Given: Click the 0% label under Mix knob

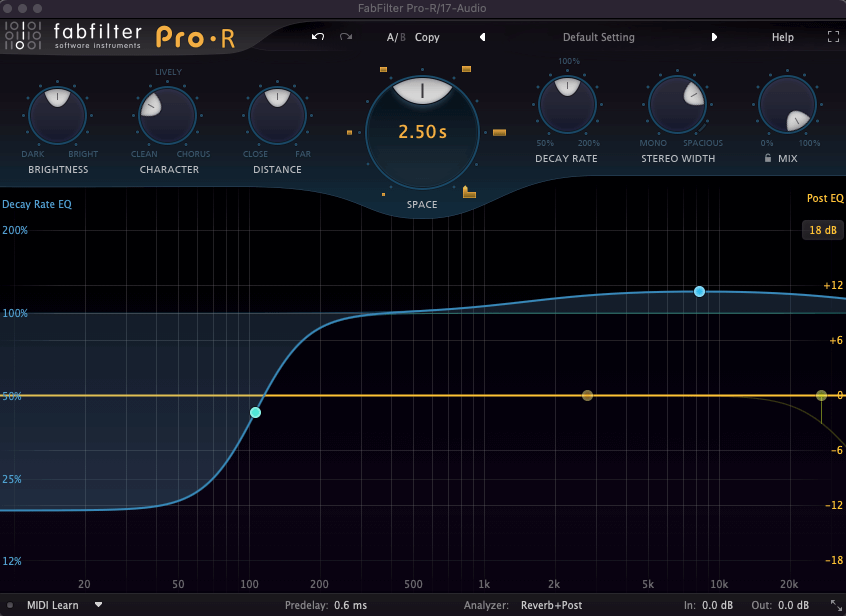Looking at the screenshot, I should pos(767,143).
